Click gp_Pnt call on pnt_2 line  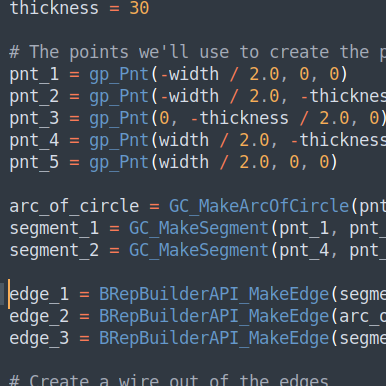pos(119,96)
